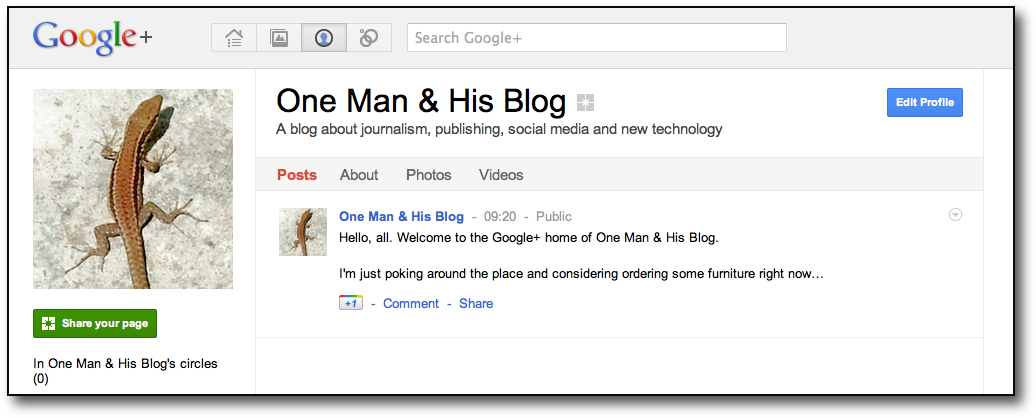
Task: Click the +1 button on the post
Action: (x=350, y=303)
